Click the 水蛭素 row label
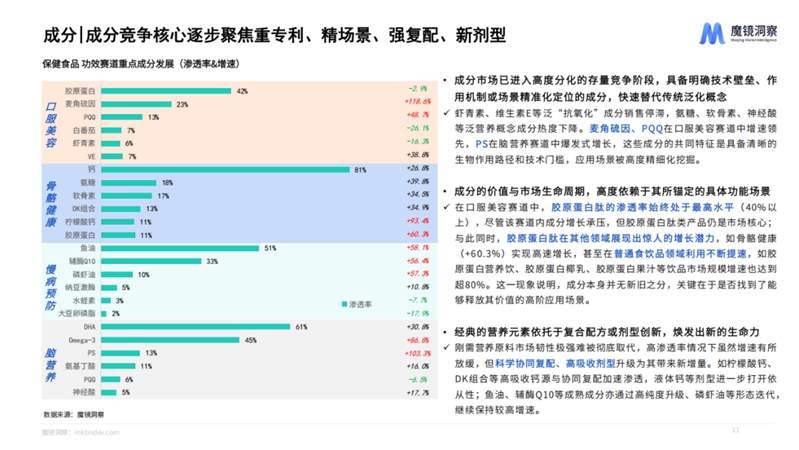Viewport: 799px width, 450px height. pyautogui.click(x=84, y=300)
